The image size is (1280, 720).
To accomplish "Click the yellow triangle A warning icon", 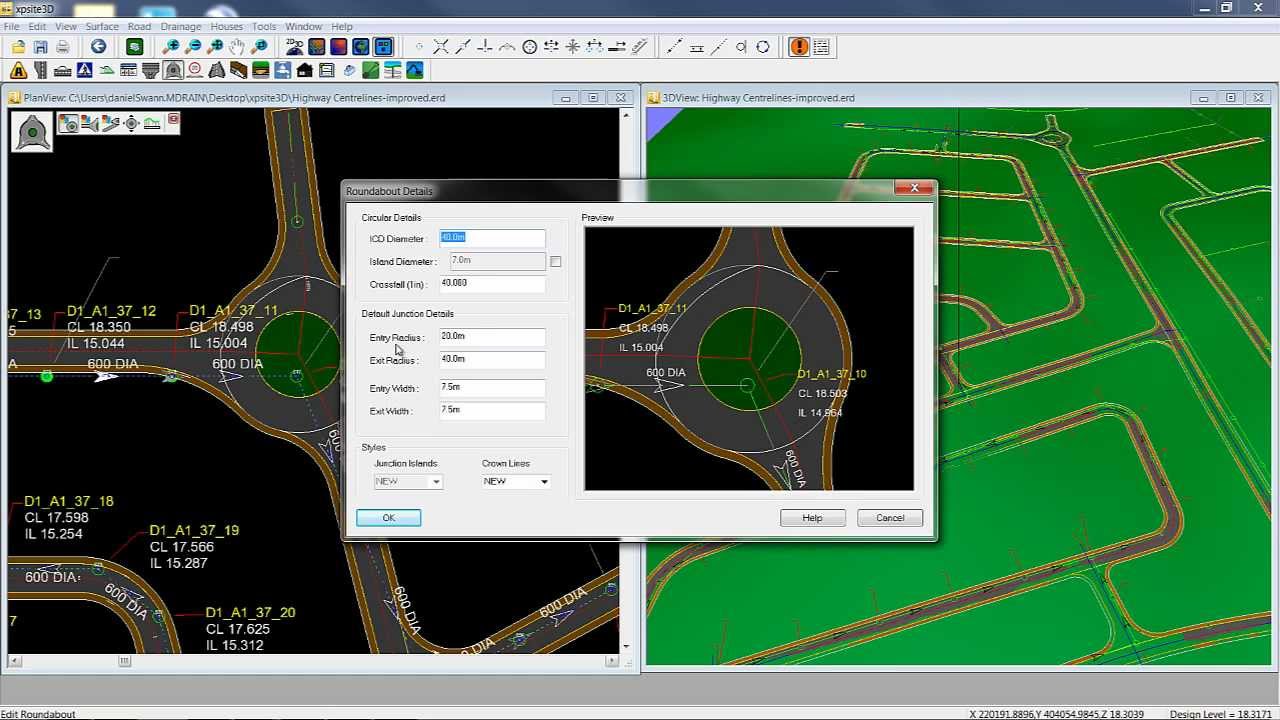I will tap(18, 70).
